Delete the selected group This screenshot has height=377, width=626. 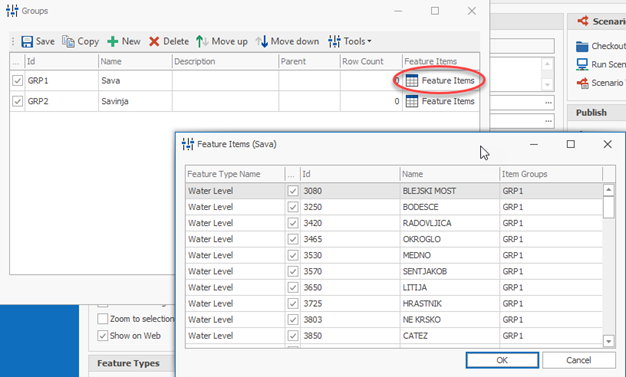[x=168, y=42]
